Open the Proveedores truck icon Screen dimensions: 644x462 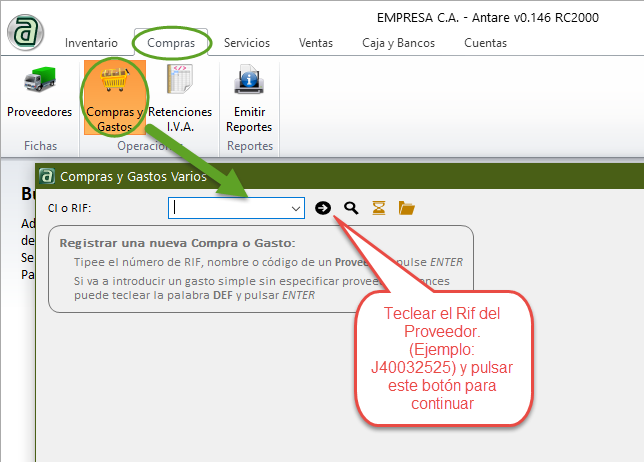tap(39, 82)
